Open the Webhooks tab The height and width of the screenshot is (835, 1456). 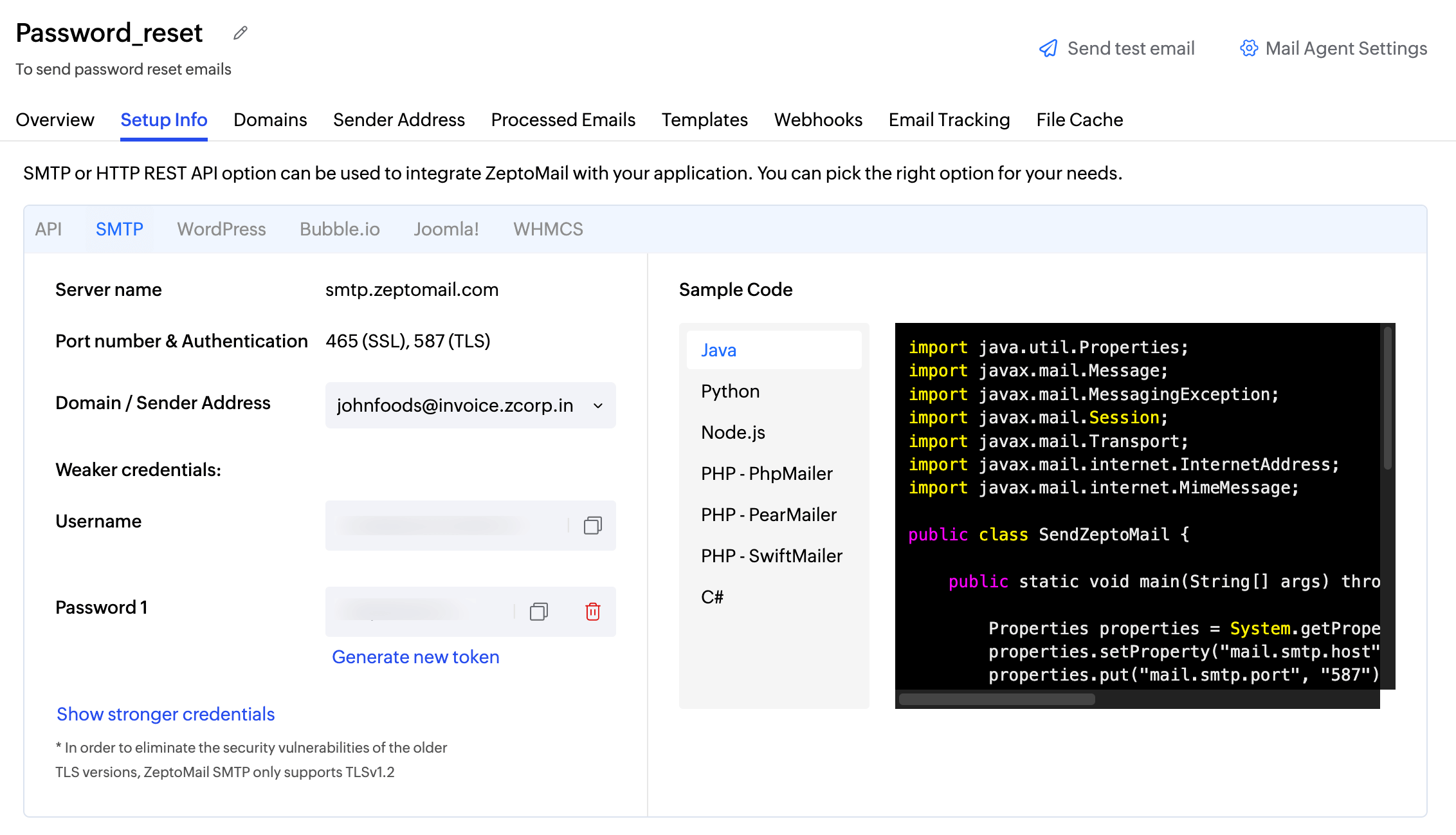[818, 120]
